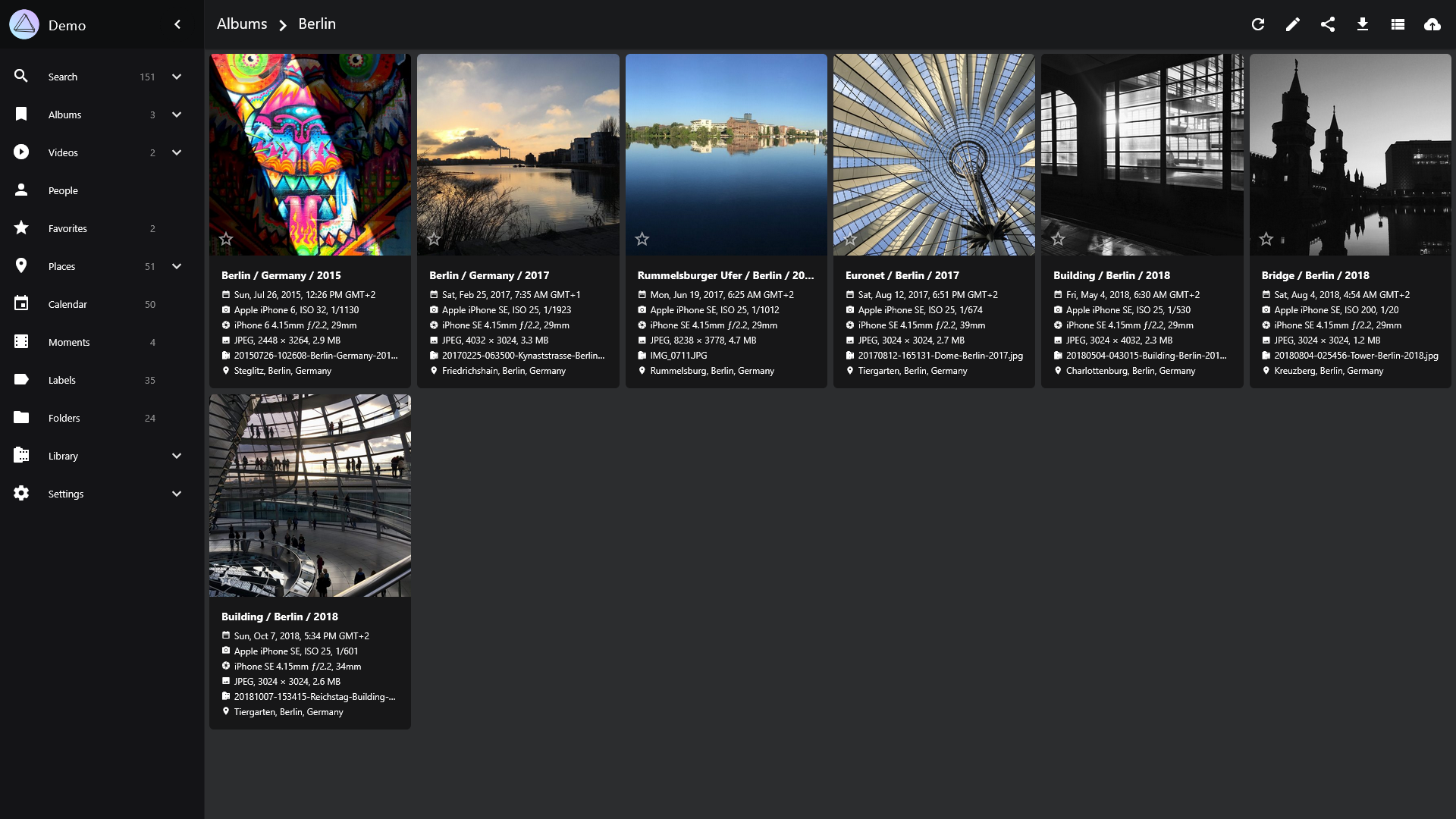This screenshot has width=1456, height=819.
Task: Click the Labels tag icon
Action: [x=21, y=379]
